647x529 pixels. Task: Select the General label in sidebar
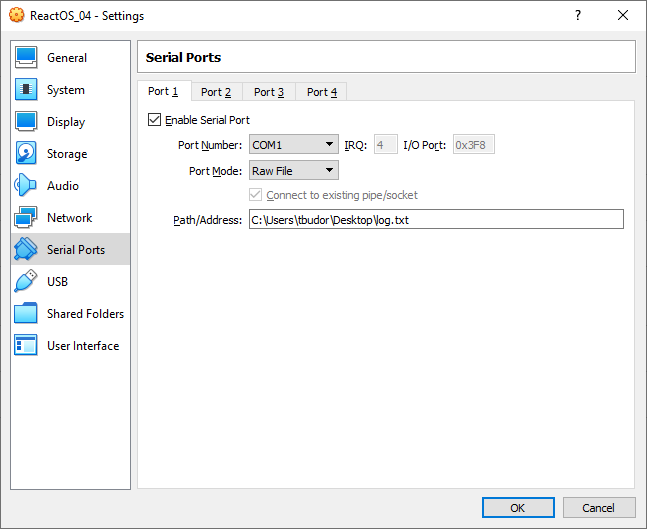[67, 58]
